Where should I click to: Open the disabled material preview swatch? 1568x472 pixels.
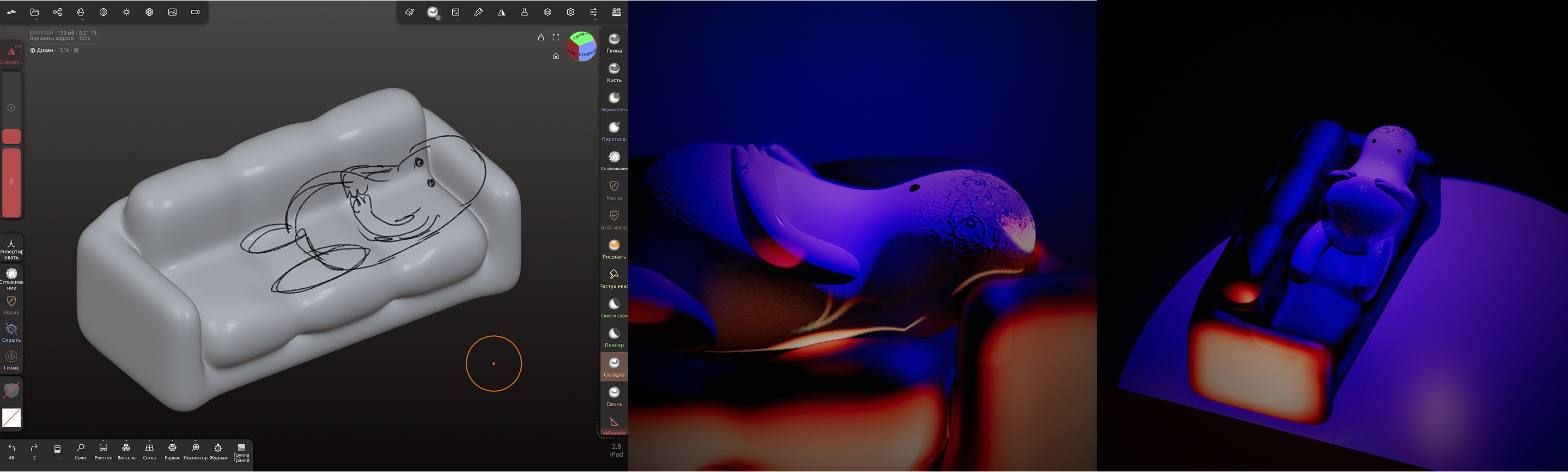click(x=11, y=390)
